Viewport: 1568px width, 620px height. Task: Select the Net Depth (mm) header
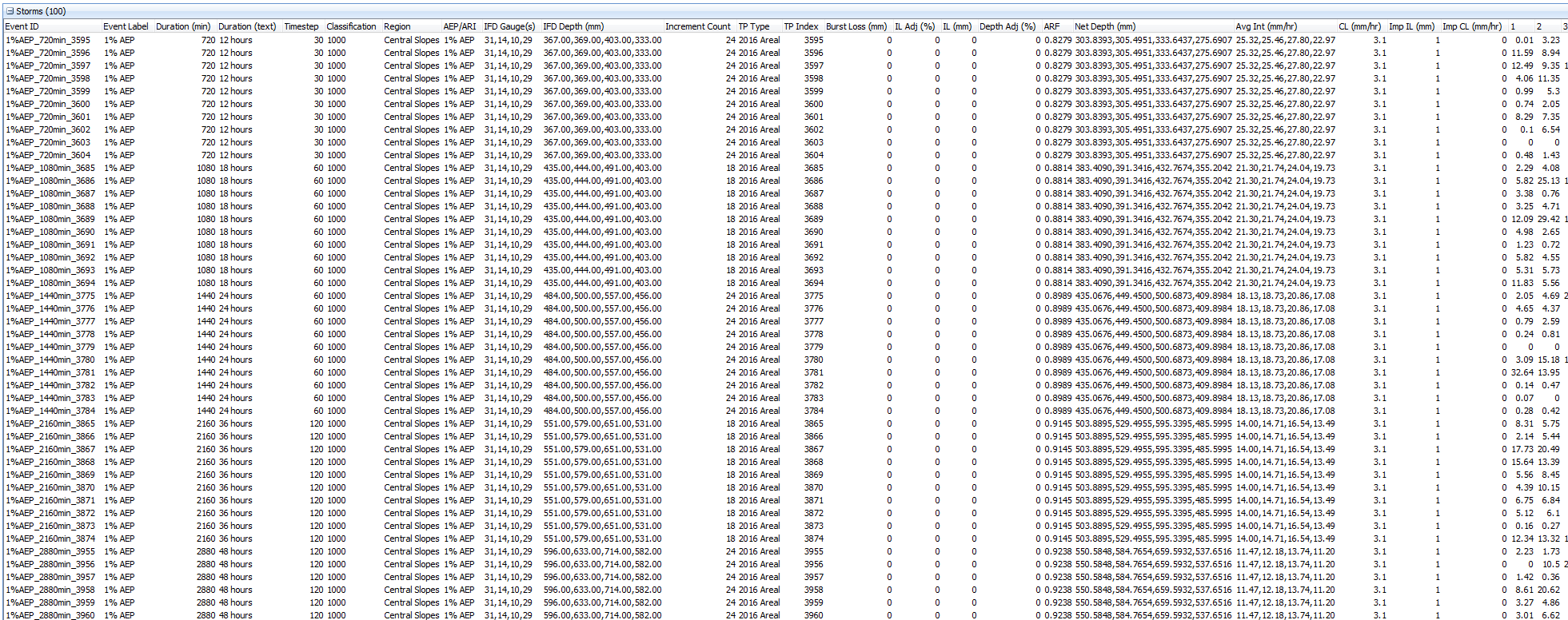(x=1104, y=26)
